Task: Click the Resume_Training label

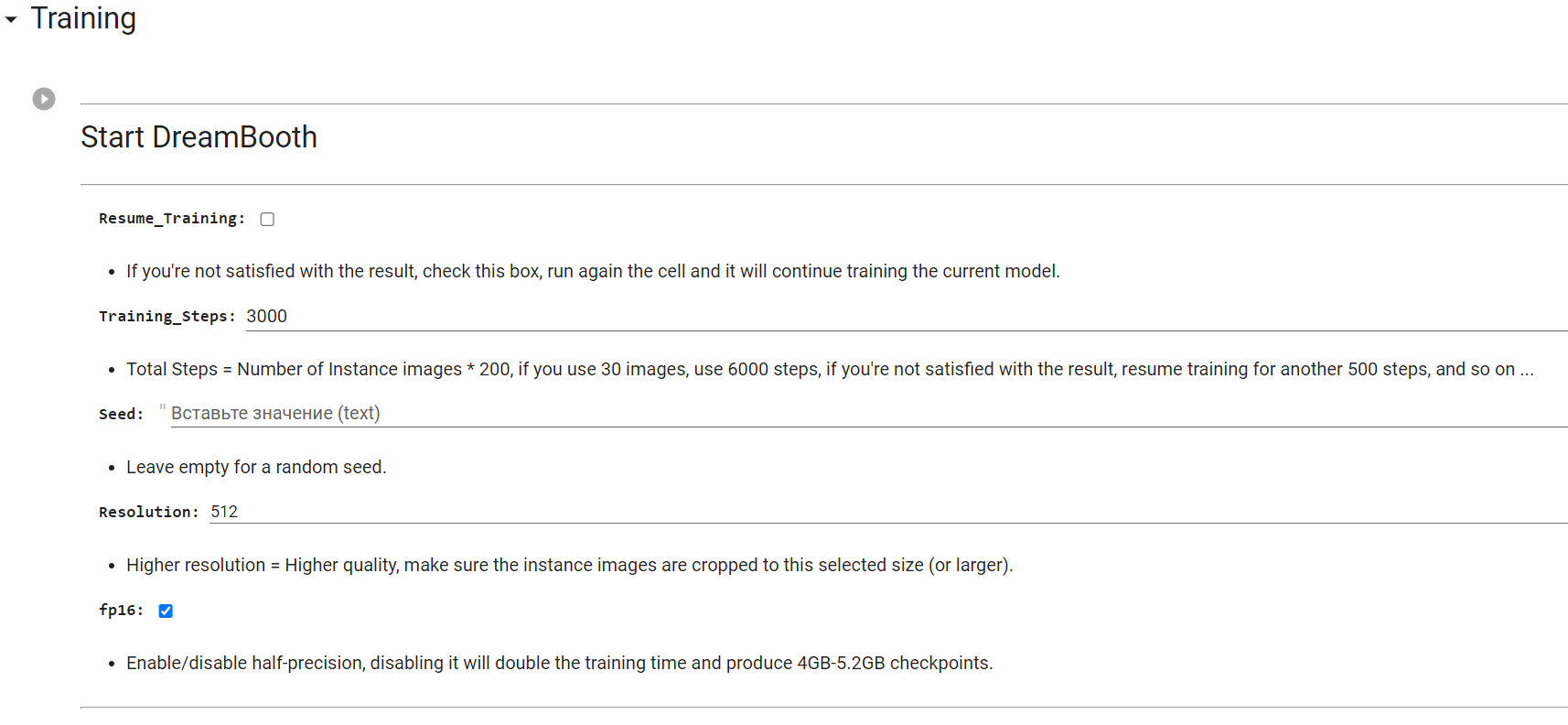Action: click(171, 219)
